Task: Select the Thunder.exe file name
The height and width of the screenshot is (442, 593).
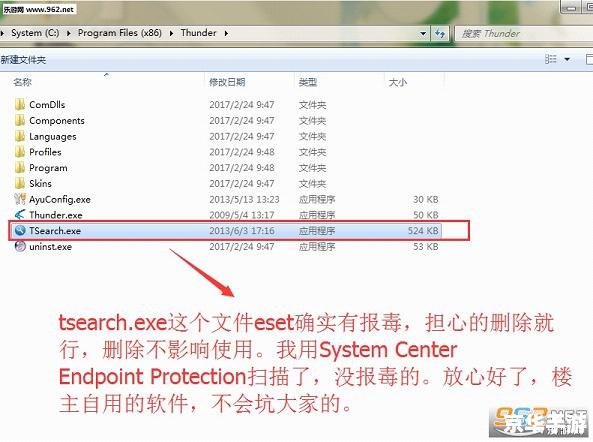Action: 56,215
